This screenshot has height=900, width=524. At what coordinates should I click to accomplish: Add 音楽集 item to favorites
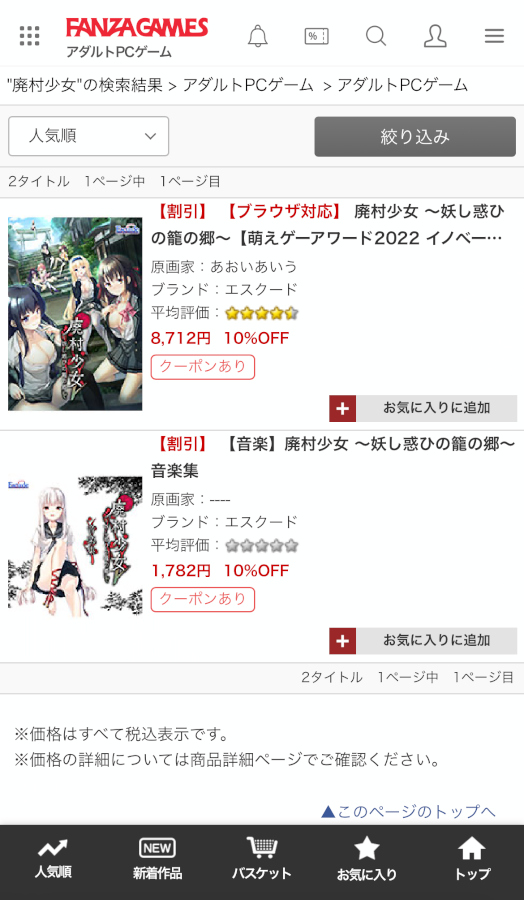click(x=423, y=641)
